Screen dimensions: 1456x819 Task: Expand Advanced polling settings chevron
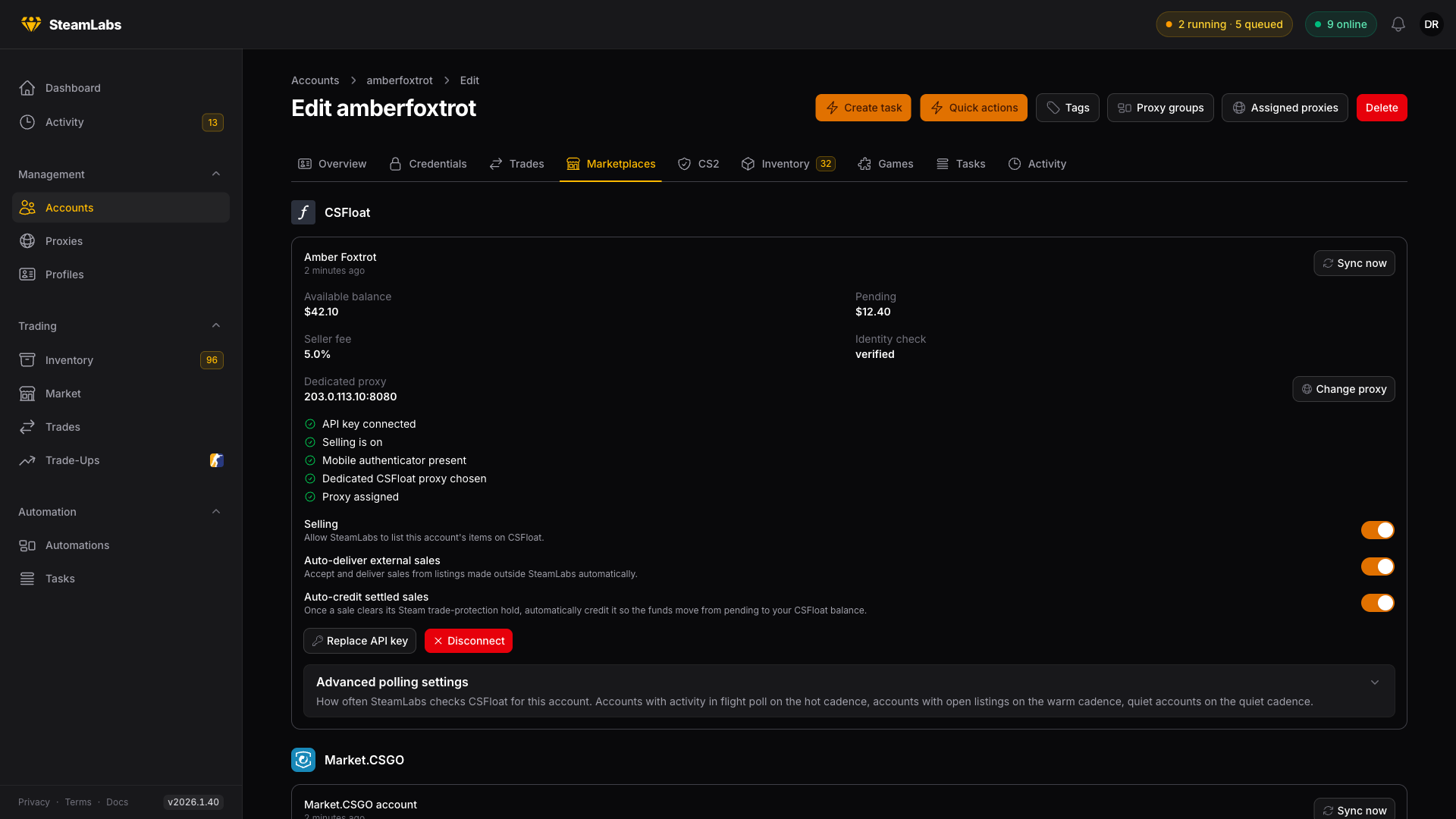[1375, 682]
